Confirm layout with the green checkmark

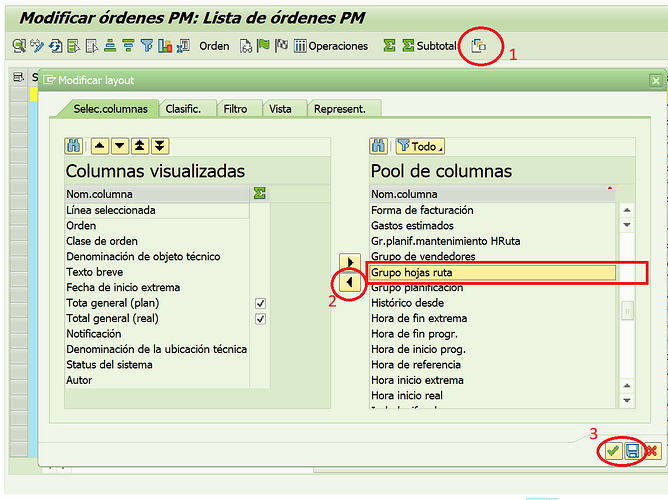pyautogui.click(x=613, y=452)
